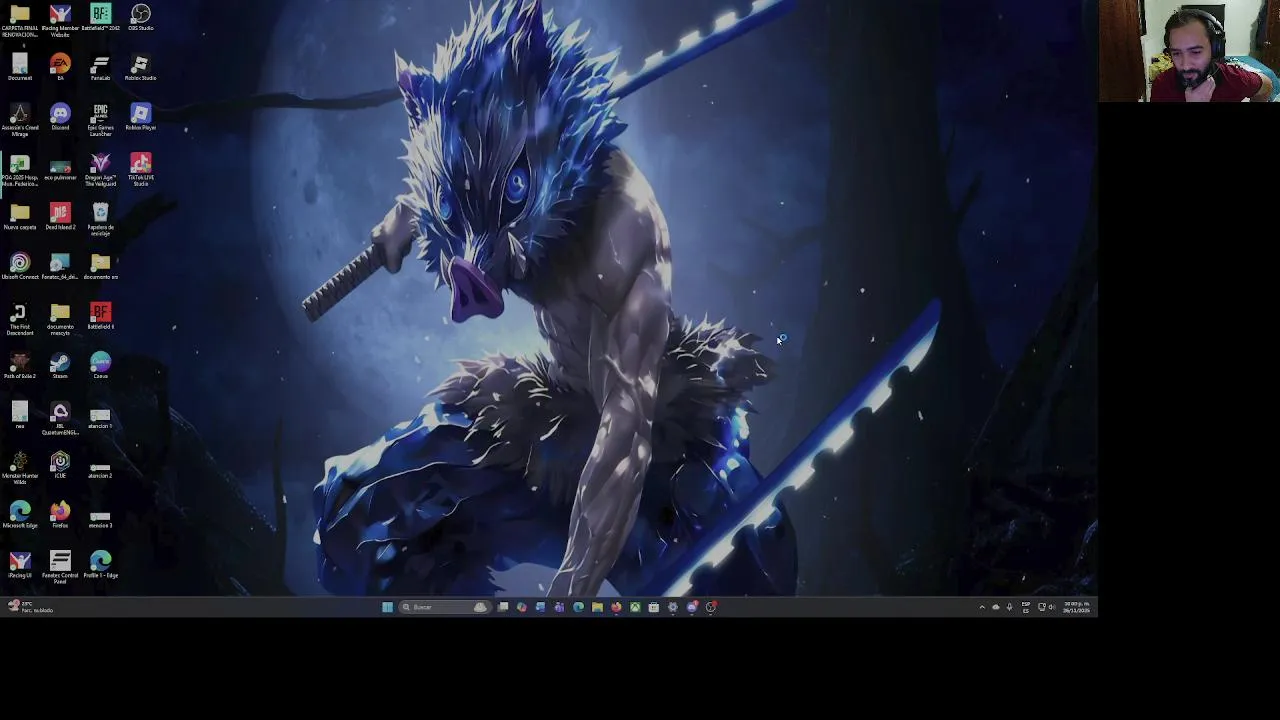Open Microsoft Edge desktop shortcut

20,516
